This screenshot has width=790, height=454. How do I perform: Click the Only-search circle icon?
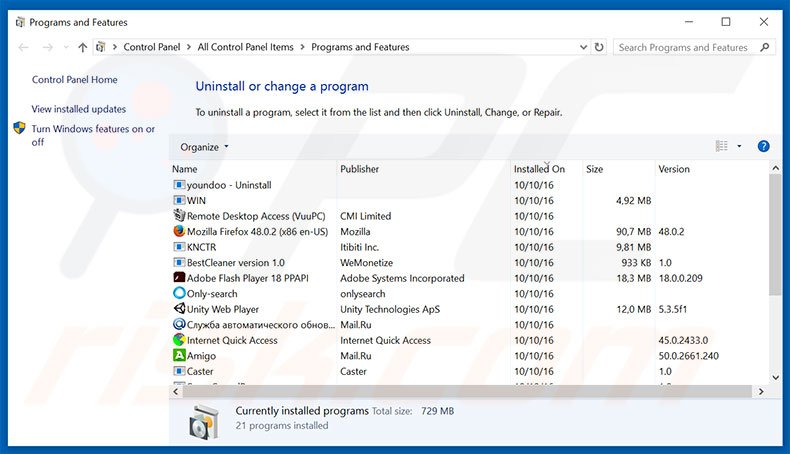tap(179, 293)
